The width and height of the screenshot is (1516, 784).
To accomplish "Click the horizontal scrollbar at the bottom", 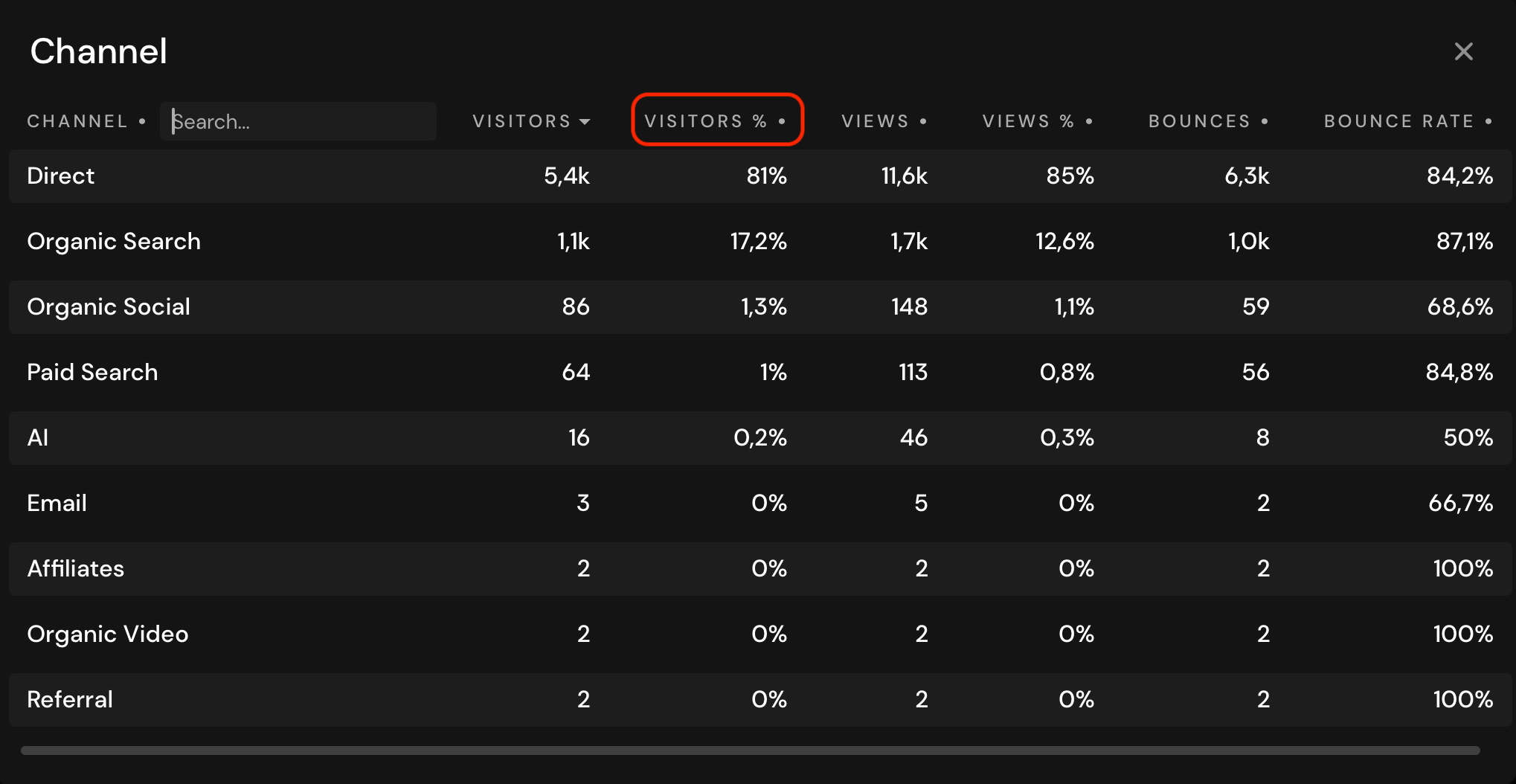I will tap(750, 751).
